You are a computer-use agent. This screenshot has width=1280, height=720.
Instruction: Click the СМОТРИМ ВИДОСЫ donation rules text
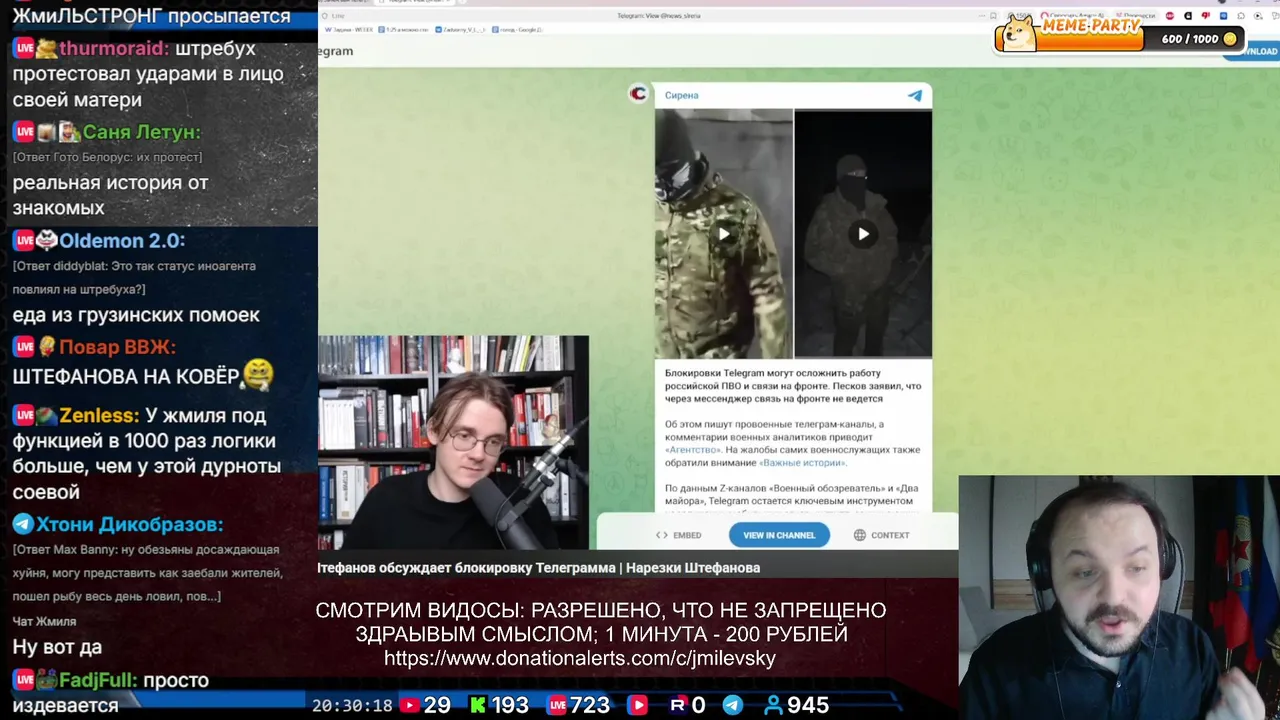click(601, 622)
